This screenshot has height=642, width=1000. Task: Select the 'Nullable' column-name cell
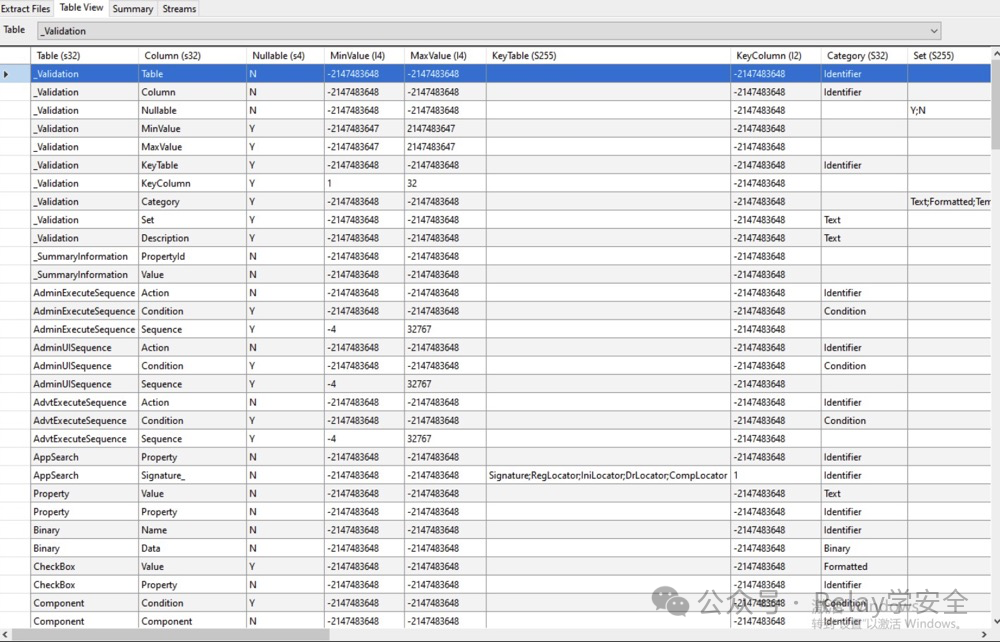(x=192, y=110)
